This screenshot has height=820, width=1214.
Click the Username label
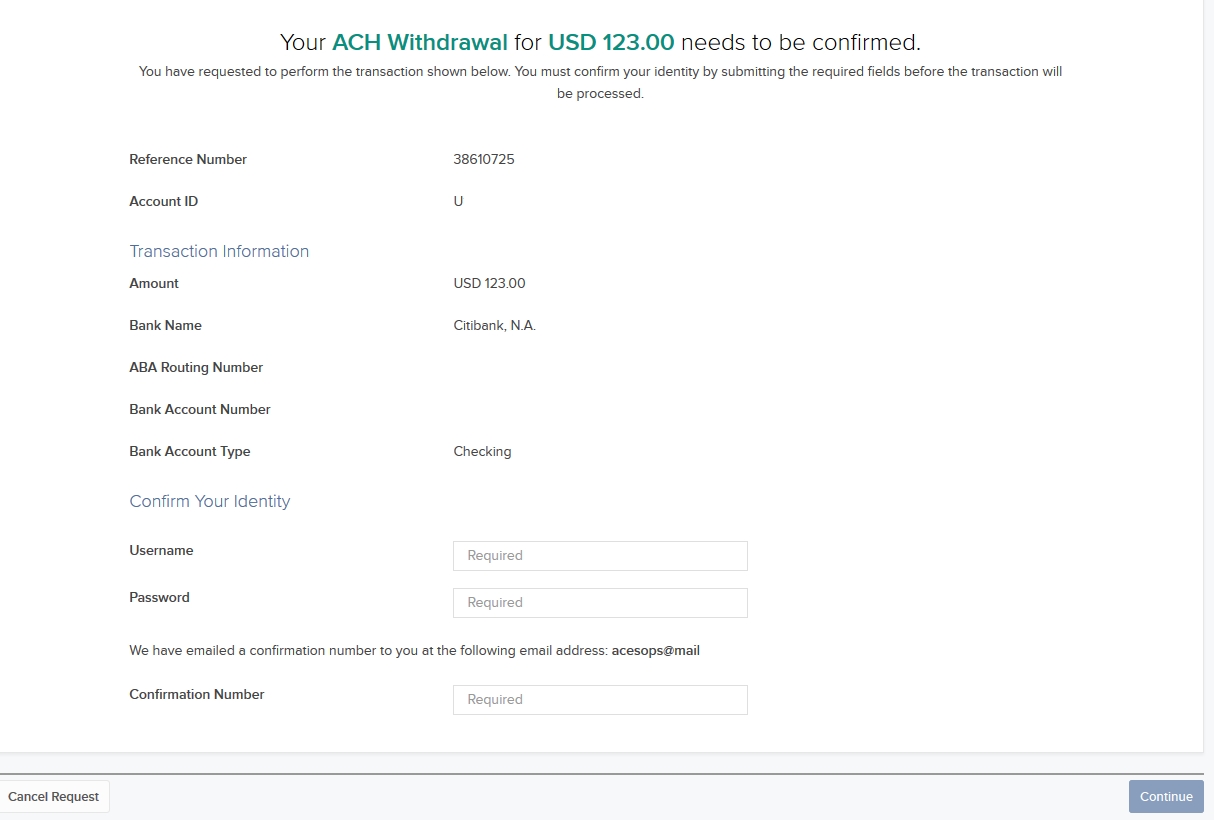coord(162,551)
